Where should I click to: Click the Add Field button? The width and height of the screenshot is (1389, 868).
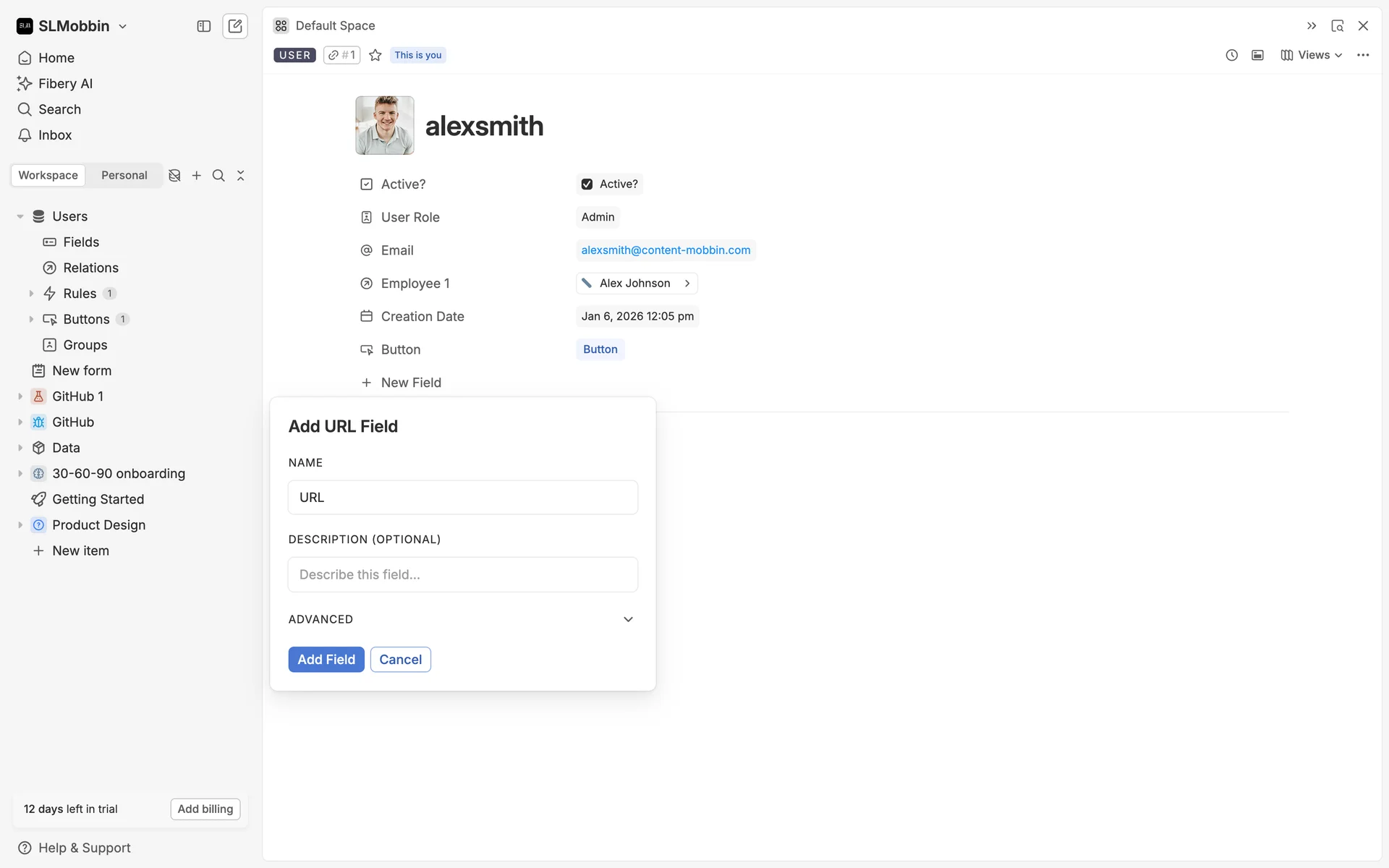tap(326, 660)
